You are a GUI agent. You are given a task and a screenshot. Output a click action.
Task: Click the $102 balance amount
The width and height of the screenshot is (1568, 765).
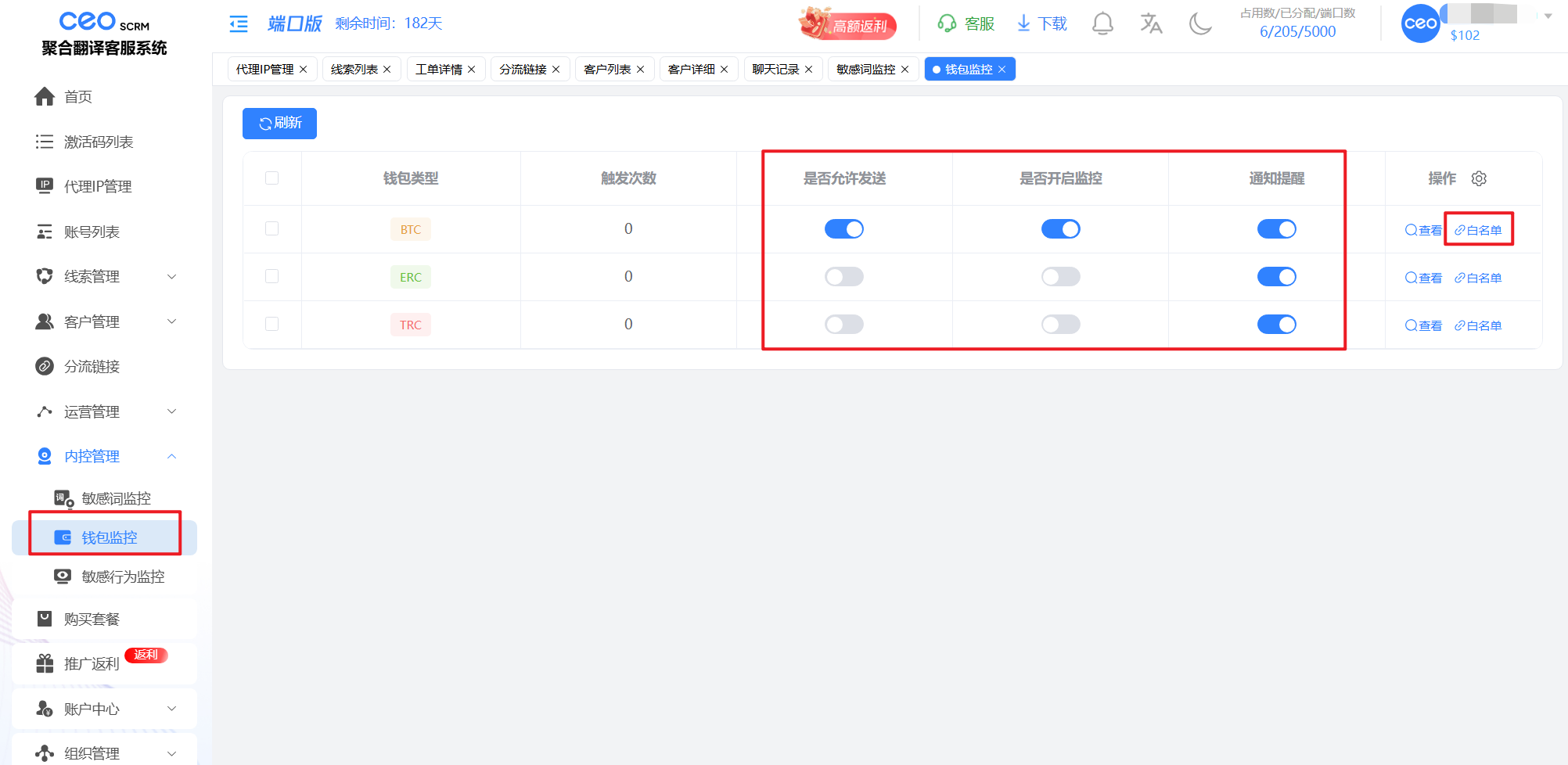[1465, 35]
